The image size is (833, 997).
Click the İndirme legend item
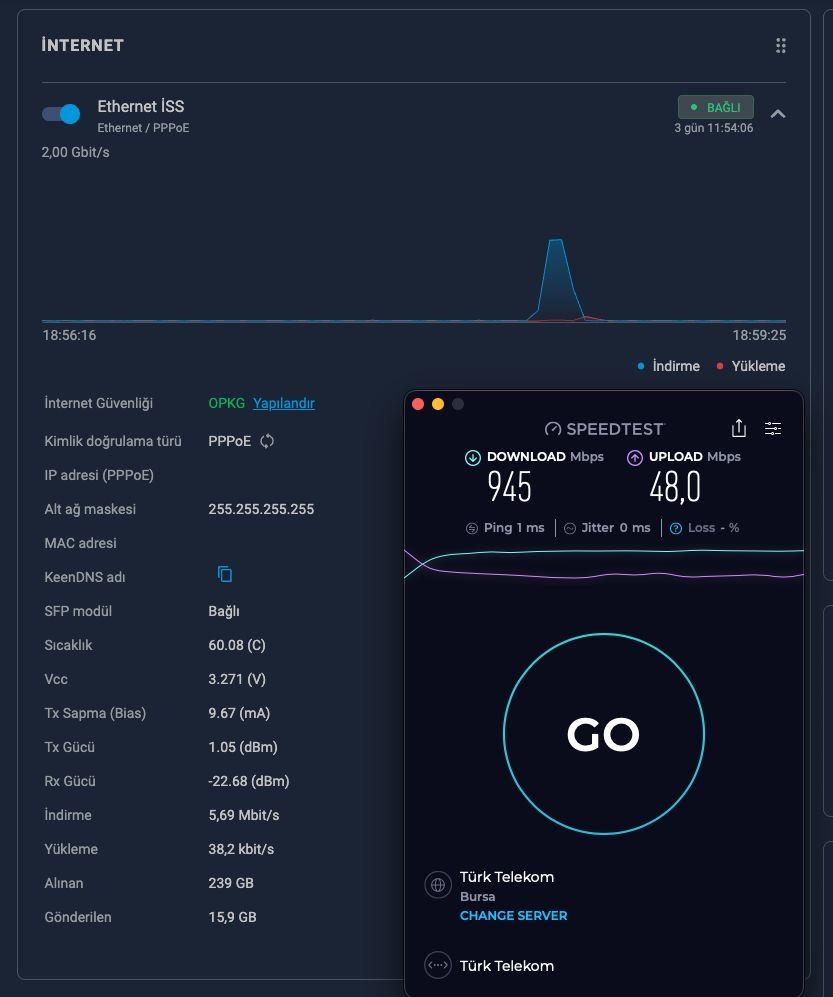point(668,366)
